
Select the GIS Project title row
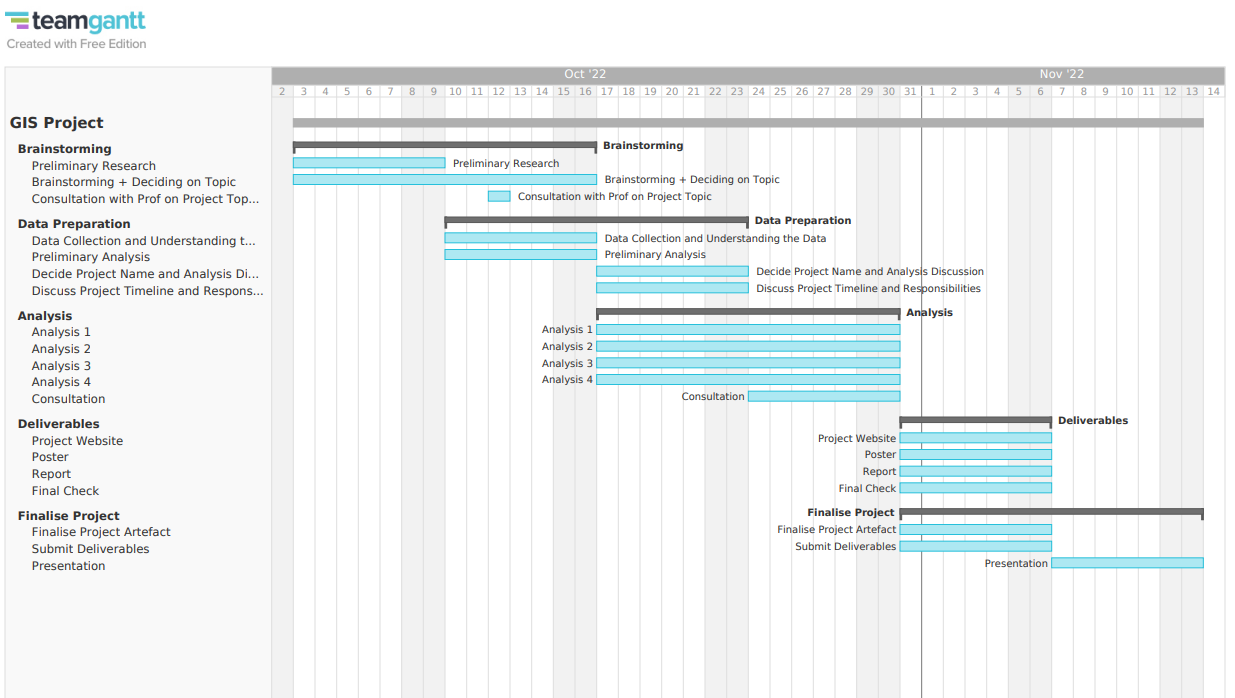click(57, 123)
